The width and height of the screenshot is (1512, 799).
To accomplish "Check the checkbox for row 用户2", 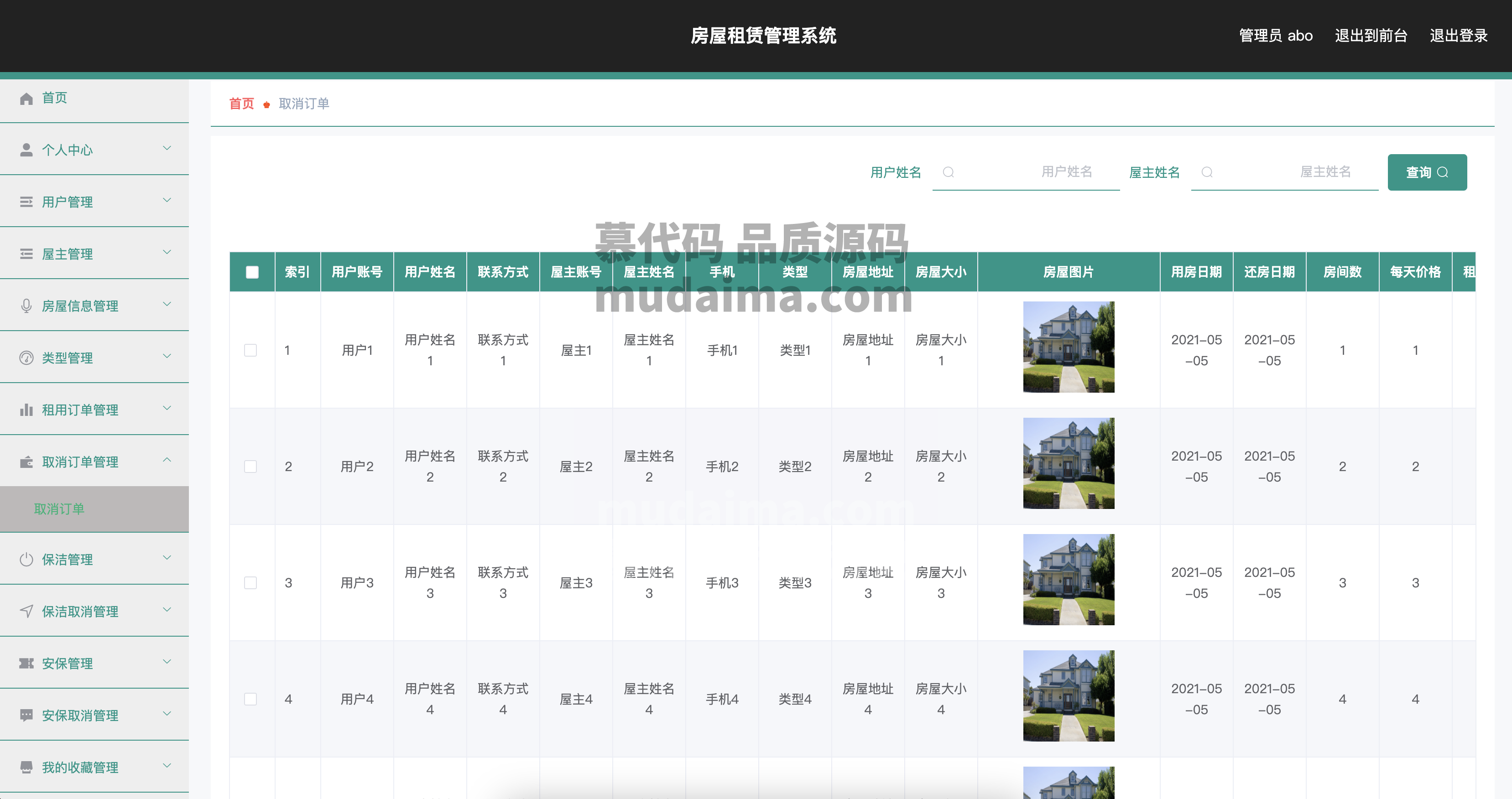I will point(250,467).
